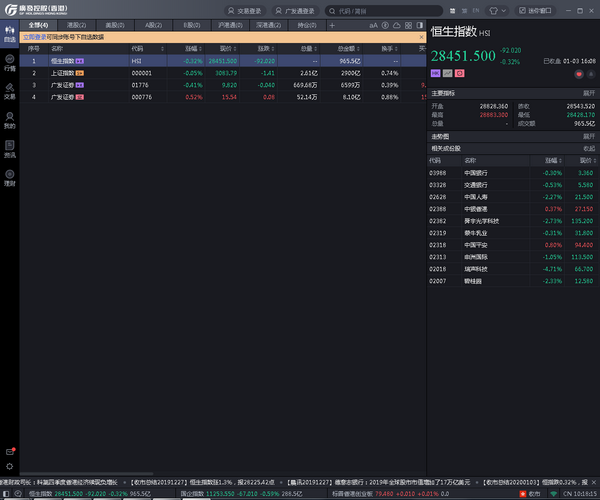Close the scrolling news ticker

594,482
